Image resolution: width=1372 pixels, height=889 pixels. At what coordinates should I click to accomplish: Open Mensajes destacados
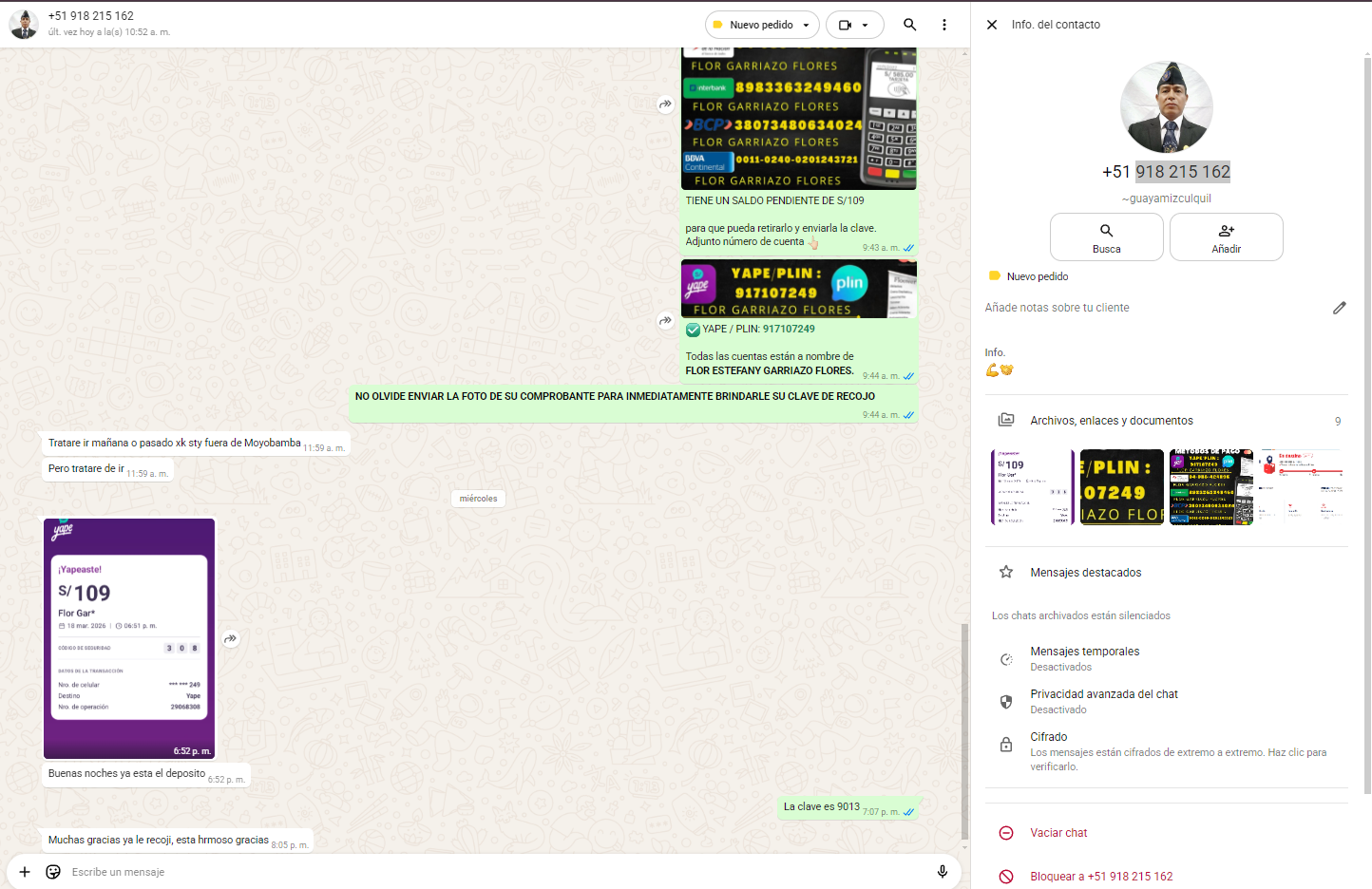coord(1085,573)
